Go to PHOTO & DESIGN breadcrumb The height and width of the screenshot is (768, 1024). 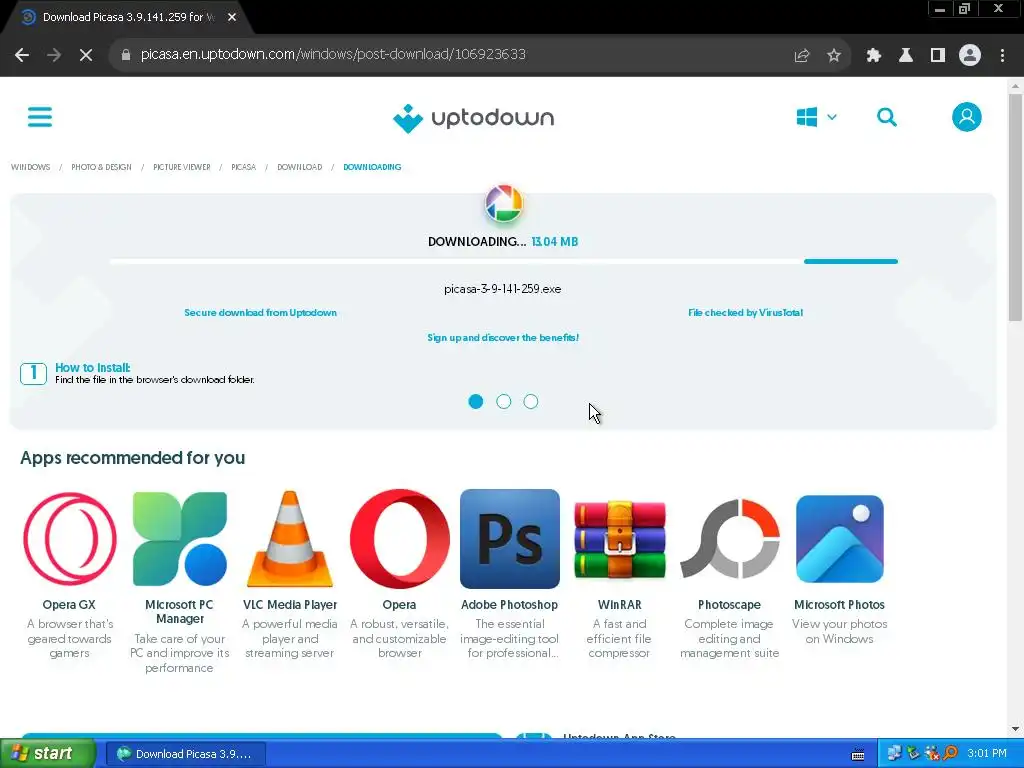pos(101,167)
